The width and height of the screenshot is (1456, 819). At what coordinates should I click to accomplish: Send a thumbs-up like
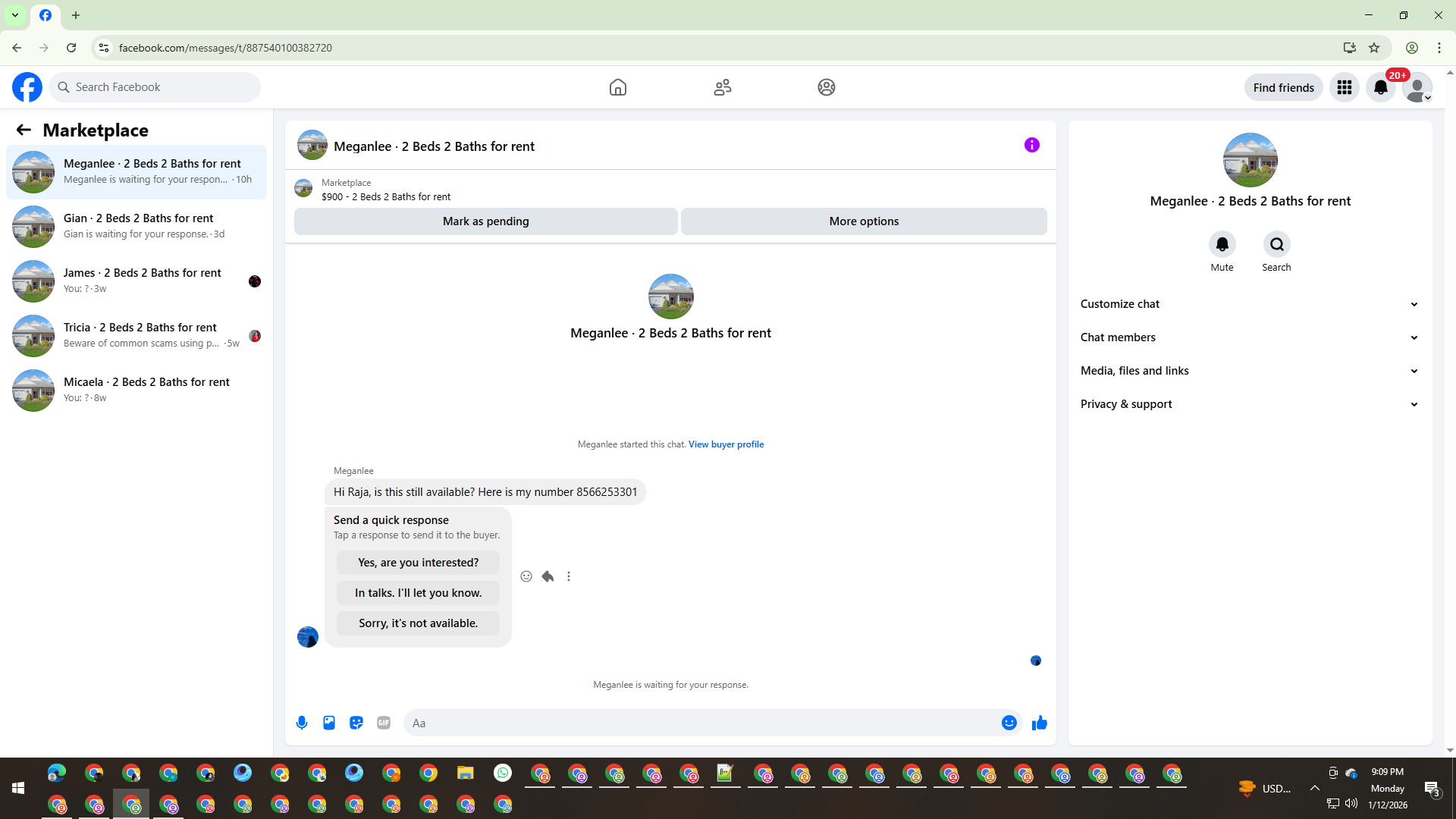click(x=1039, y=723)
